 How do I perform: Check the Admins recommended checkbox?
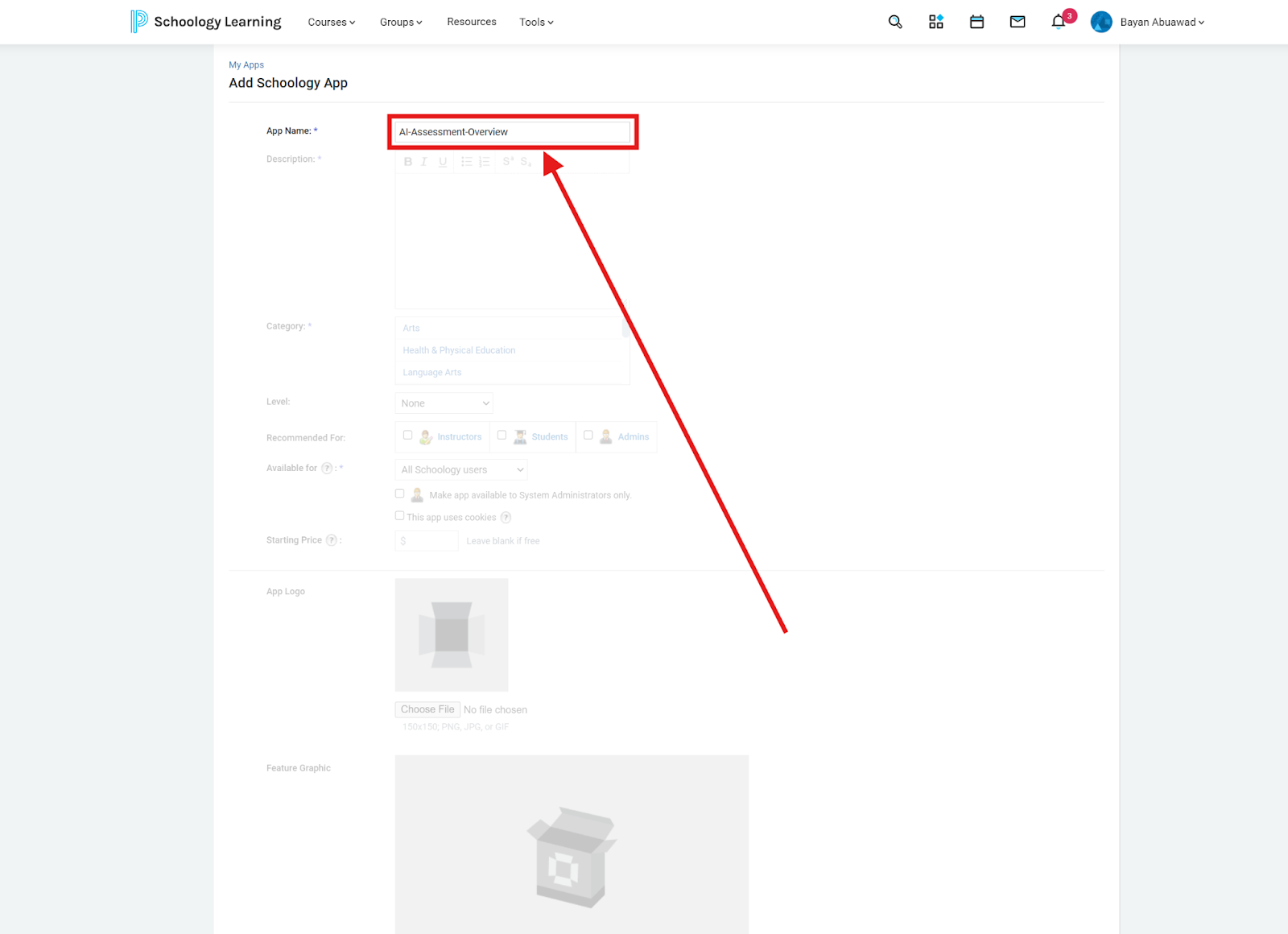click(588, 435)
